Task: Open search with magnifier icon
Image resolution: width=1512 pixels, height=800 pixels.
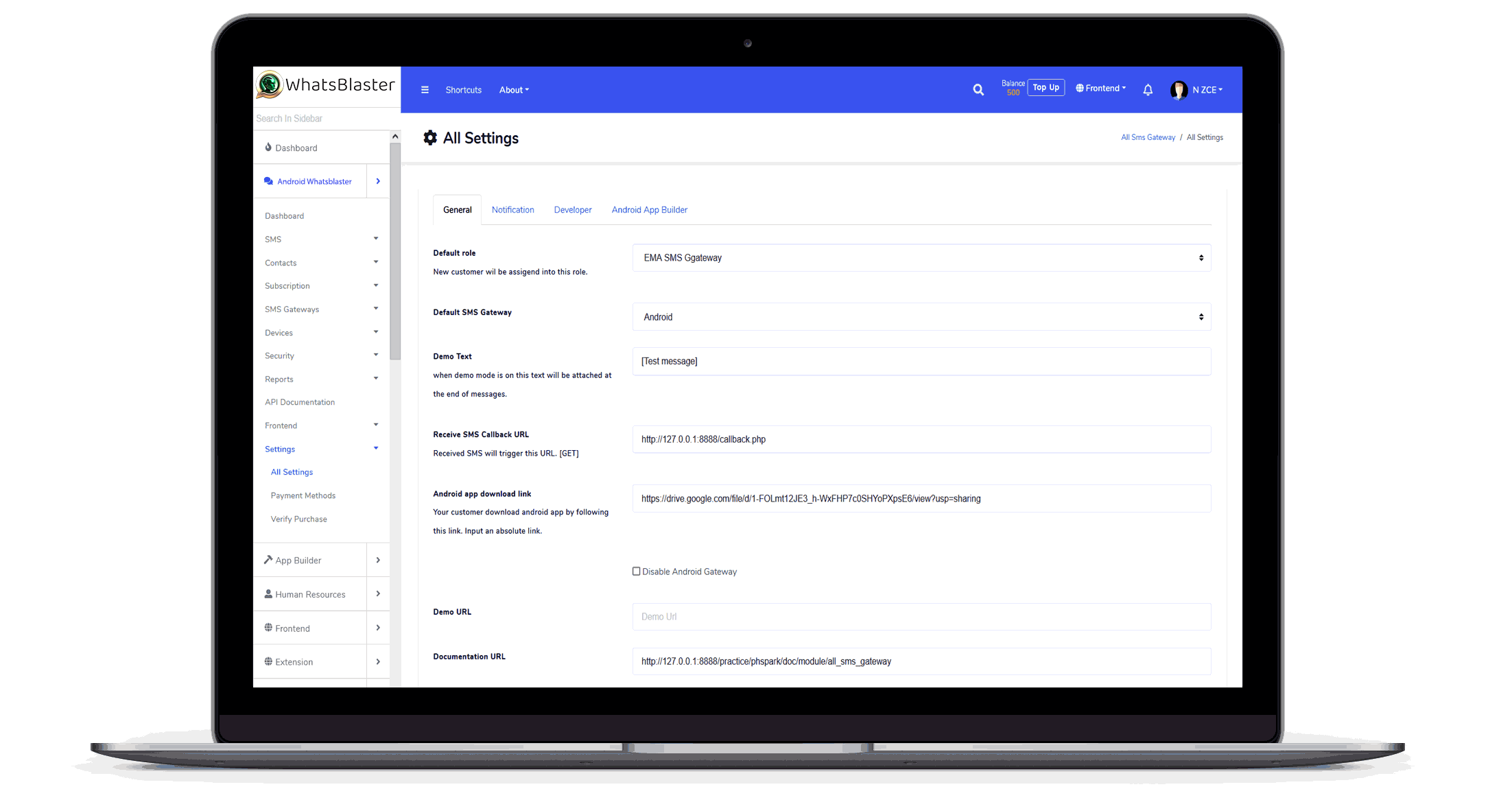Action: [978, 90]
